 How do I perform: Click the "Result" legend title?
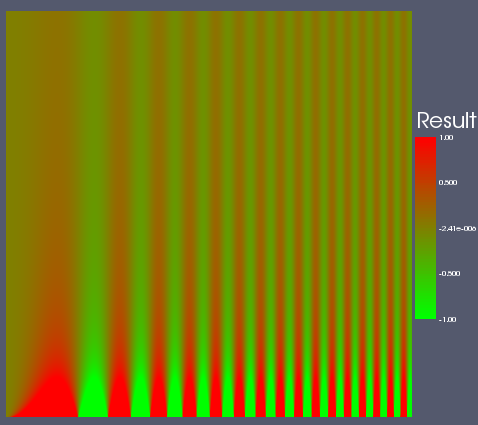click(x=447, y=120)
